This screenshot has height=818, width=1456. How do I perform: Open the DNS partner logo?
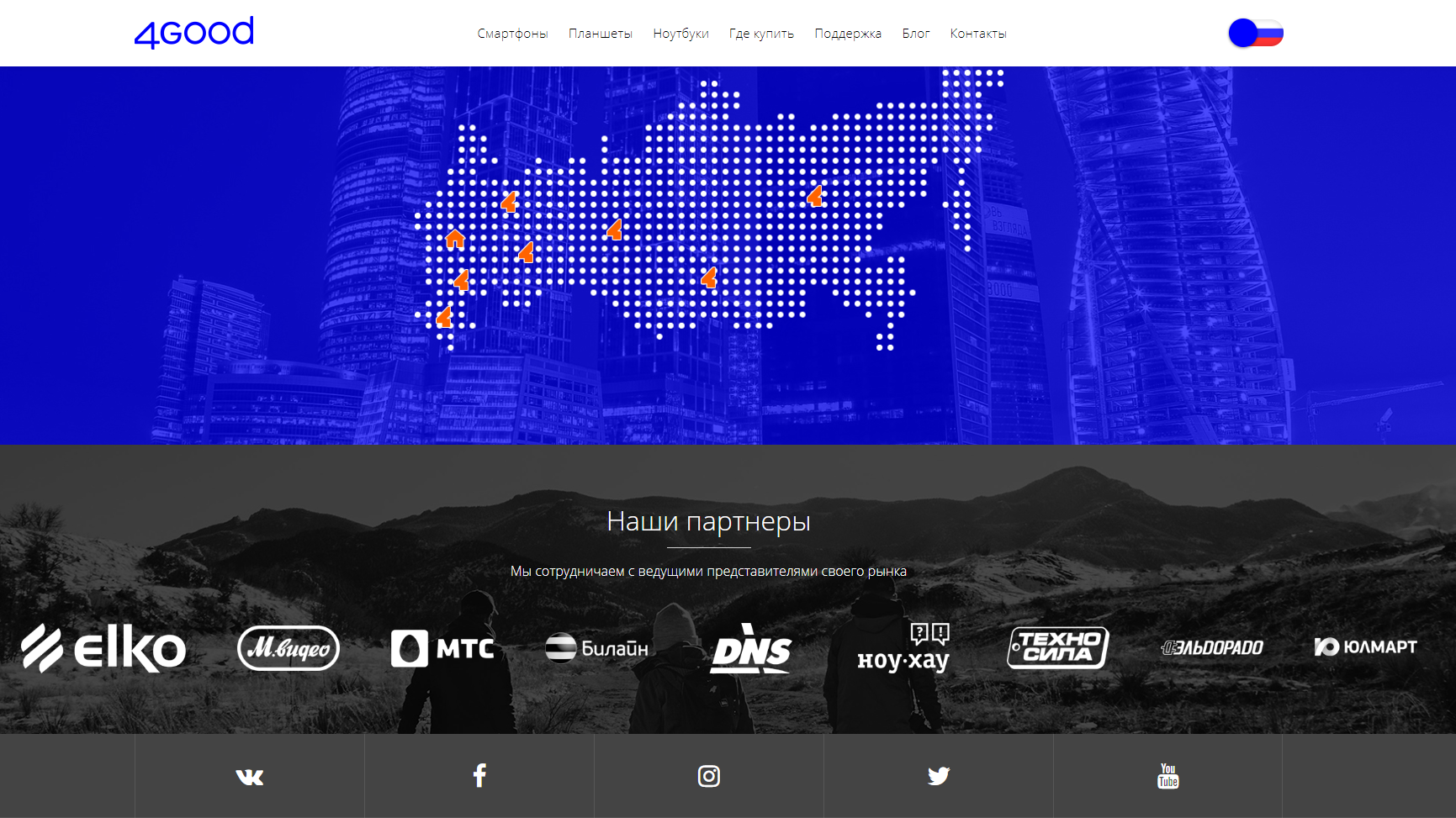tap(751, 649)
